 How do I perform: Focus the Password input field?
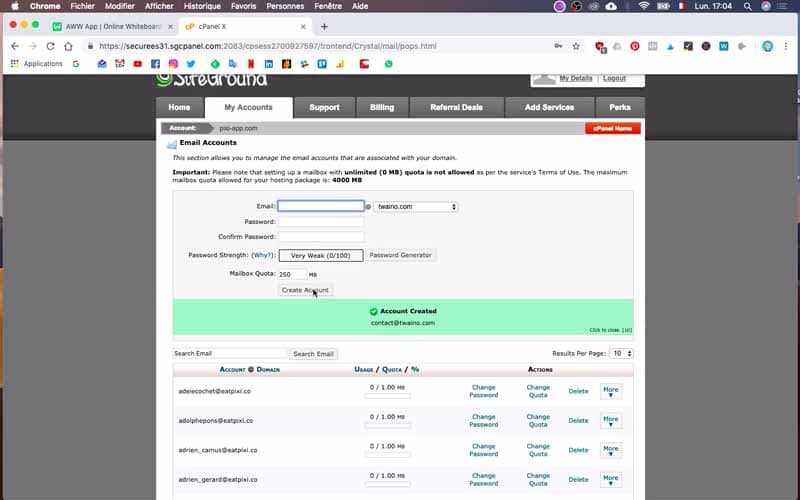tap(321, 221)
